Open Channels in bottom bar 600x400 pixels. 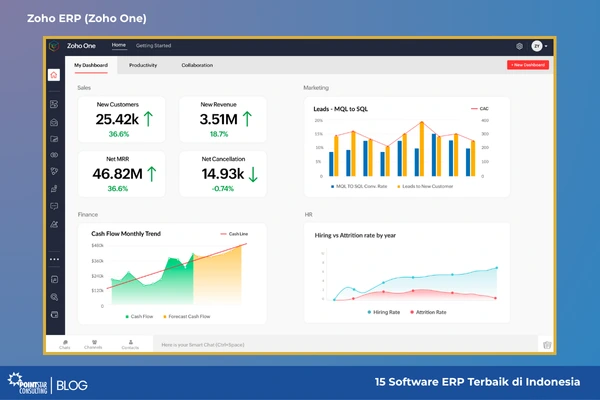93,344
